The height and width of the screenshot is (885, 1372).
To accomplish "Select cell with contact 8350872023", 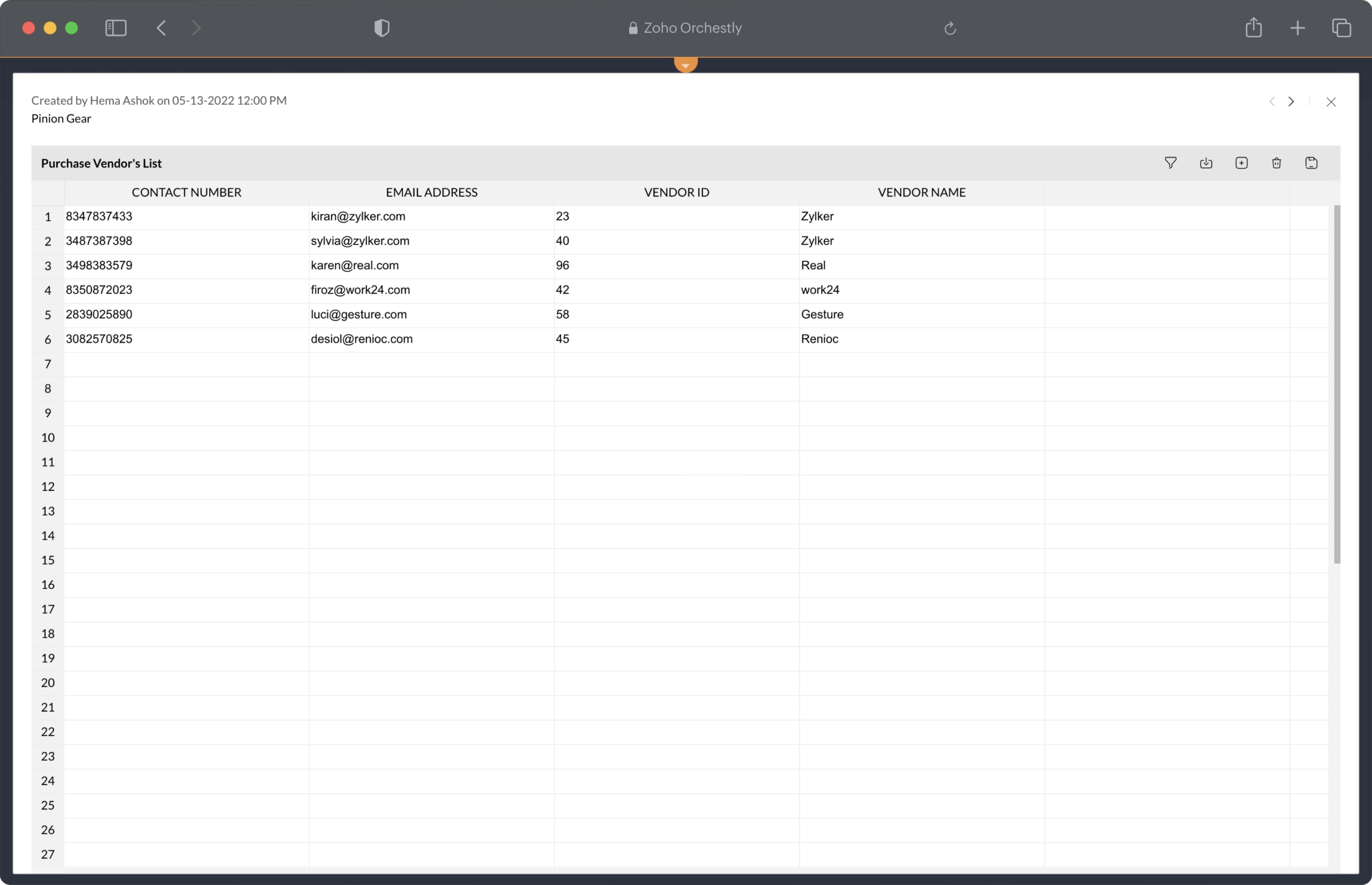I will [187, 290].
